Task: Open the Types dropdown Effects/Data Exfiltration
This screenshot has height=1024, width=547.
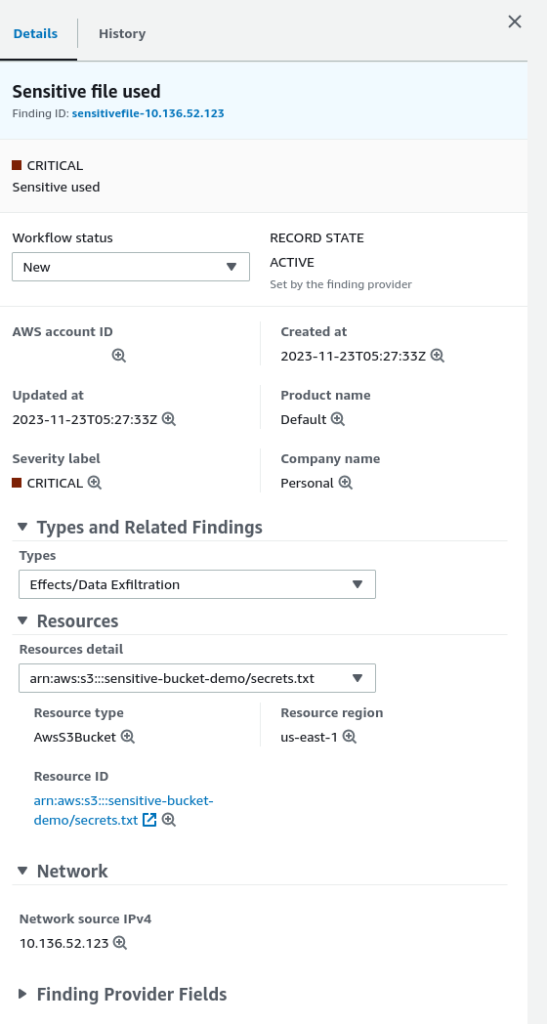Action: pos(197,584)
